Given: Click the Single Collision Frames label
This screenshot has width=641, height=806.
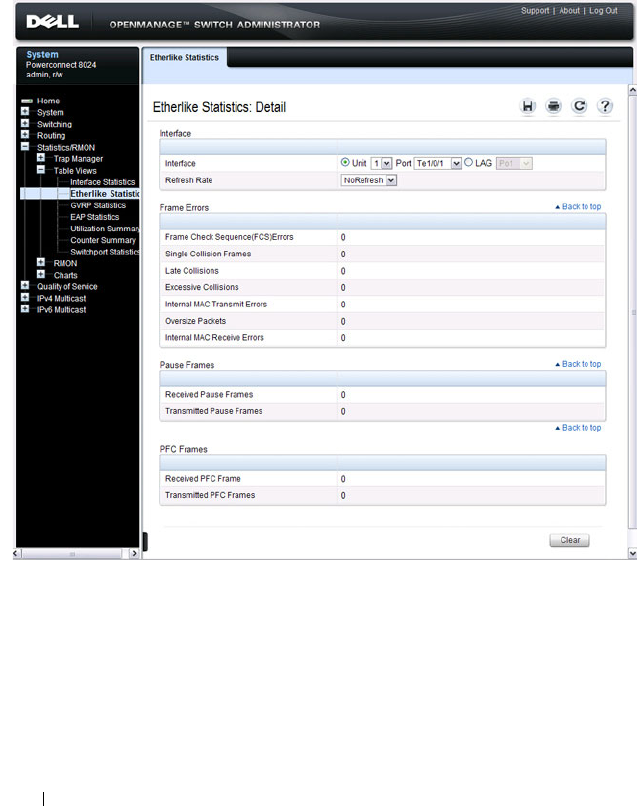Looking at the screenshot, I should pyautogui.click(x=208, y=254).
